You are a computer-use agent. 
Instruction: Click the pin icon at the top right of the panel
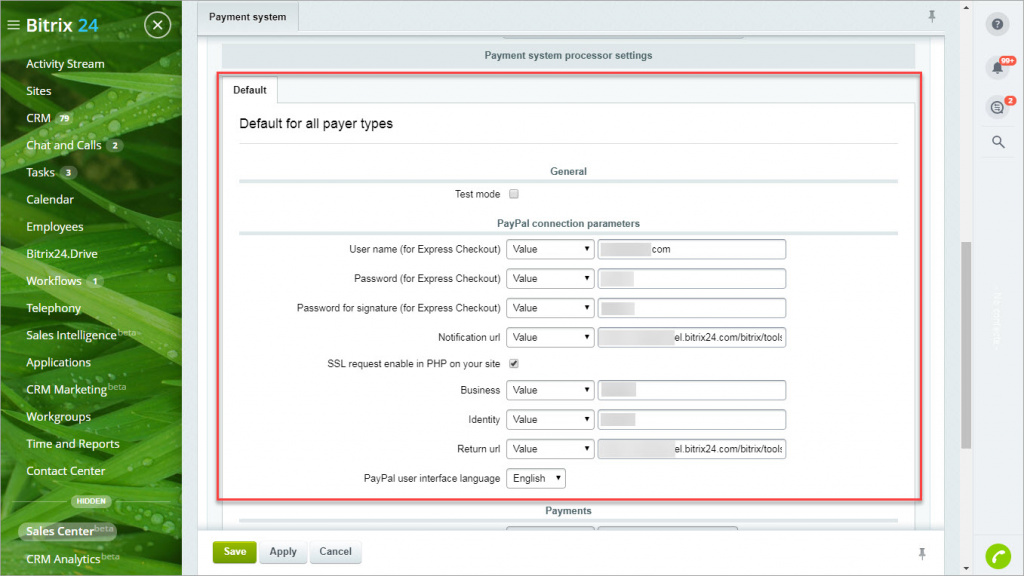[x=932, y=16]
